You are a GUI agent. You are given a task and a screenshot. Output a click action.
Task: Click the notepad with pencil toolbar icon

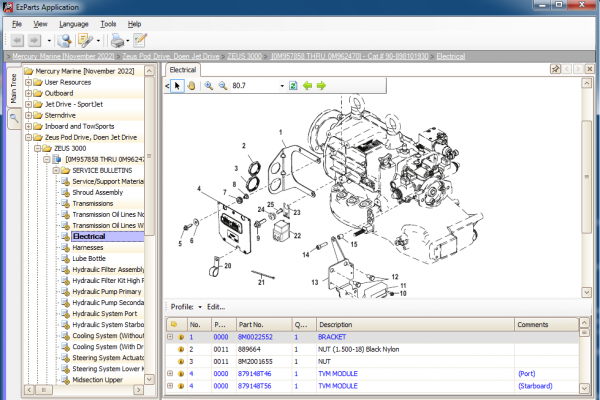[140, 41]
